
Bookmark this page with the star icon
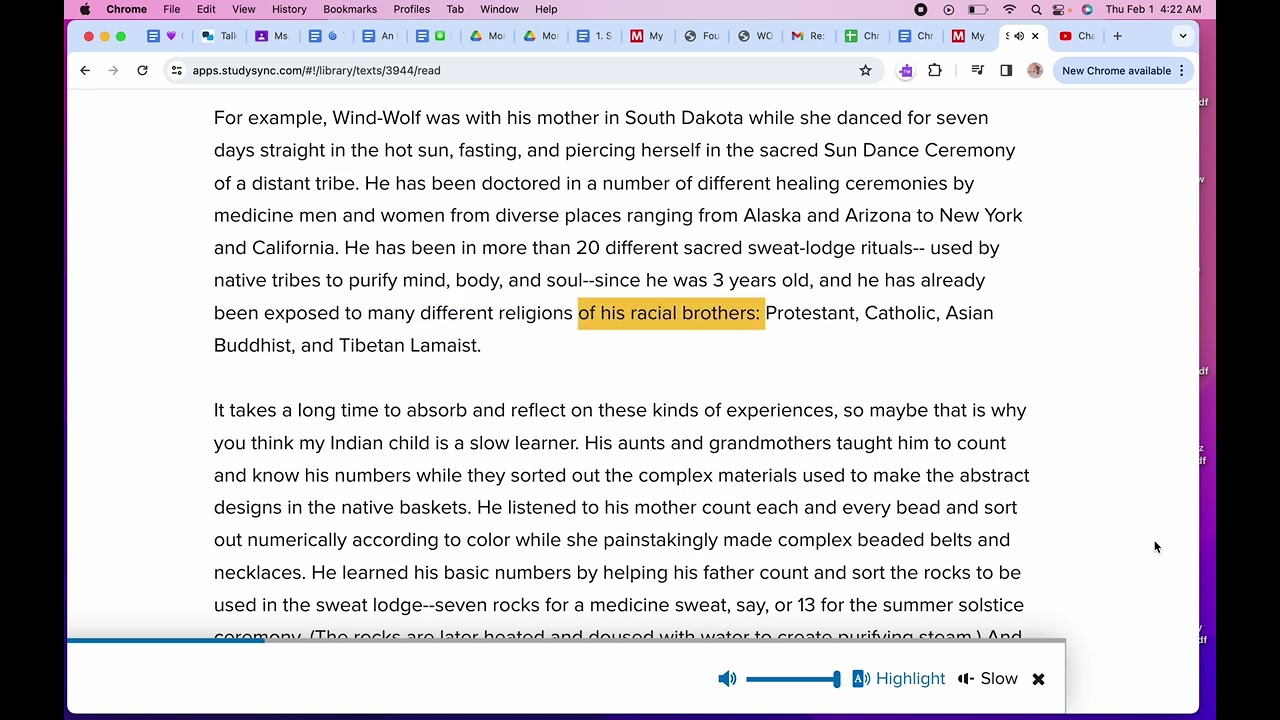[x=865, y=70]
